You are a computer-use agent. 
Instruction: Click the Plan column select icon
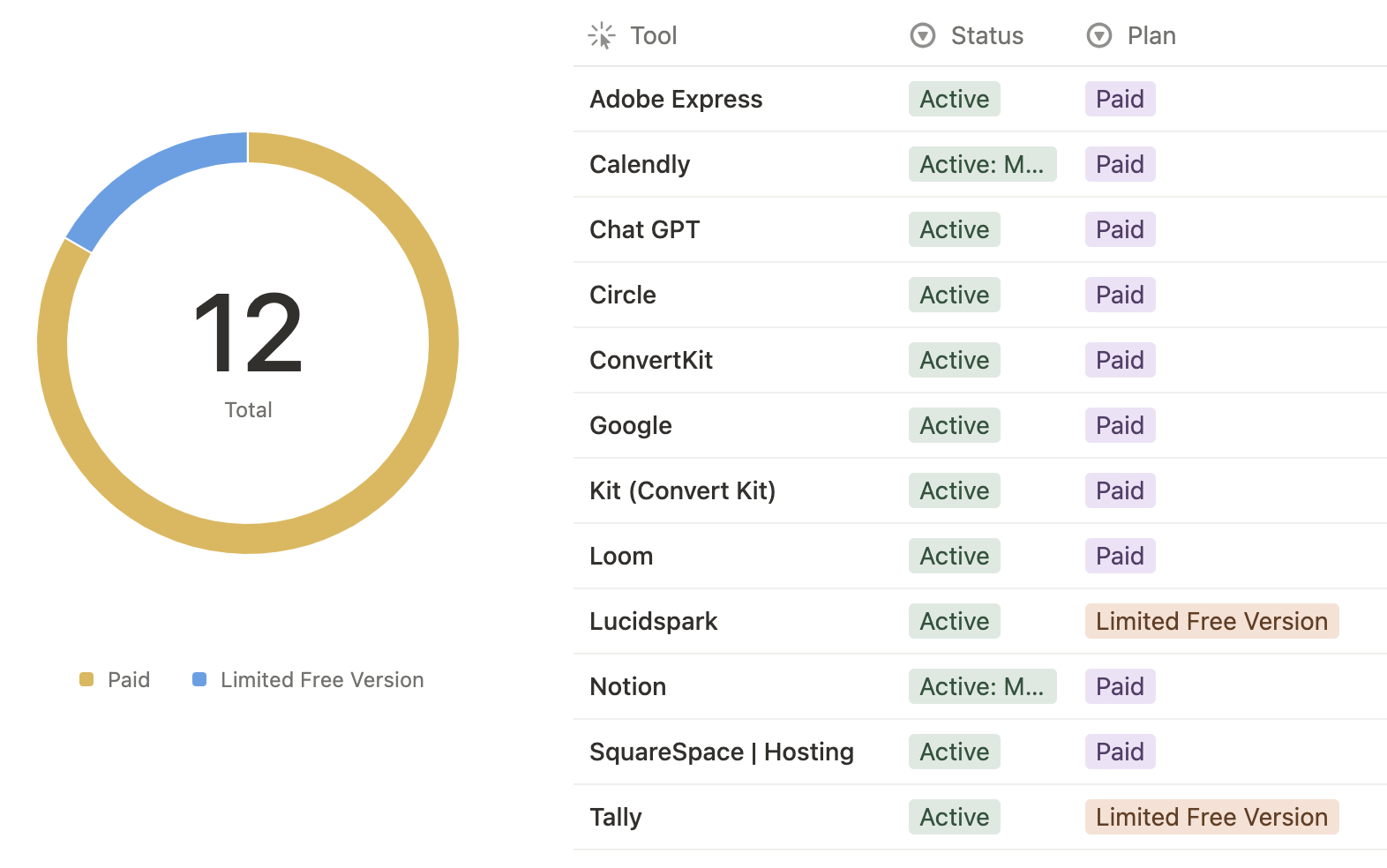tap(1099, 35)
